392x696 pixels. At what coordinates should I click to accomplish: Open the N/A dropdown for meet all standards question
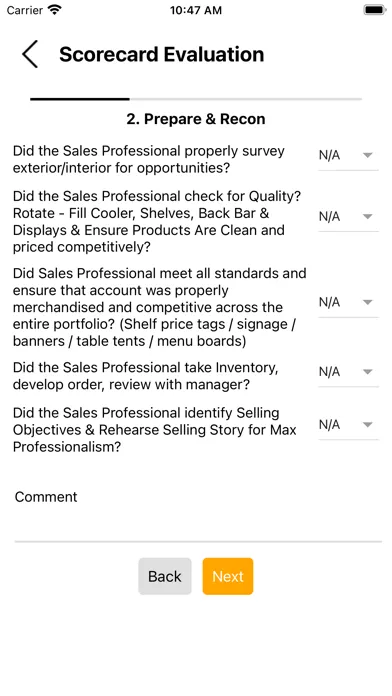point(348,302)
